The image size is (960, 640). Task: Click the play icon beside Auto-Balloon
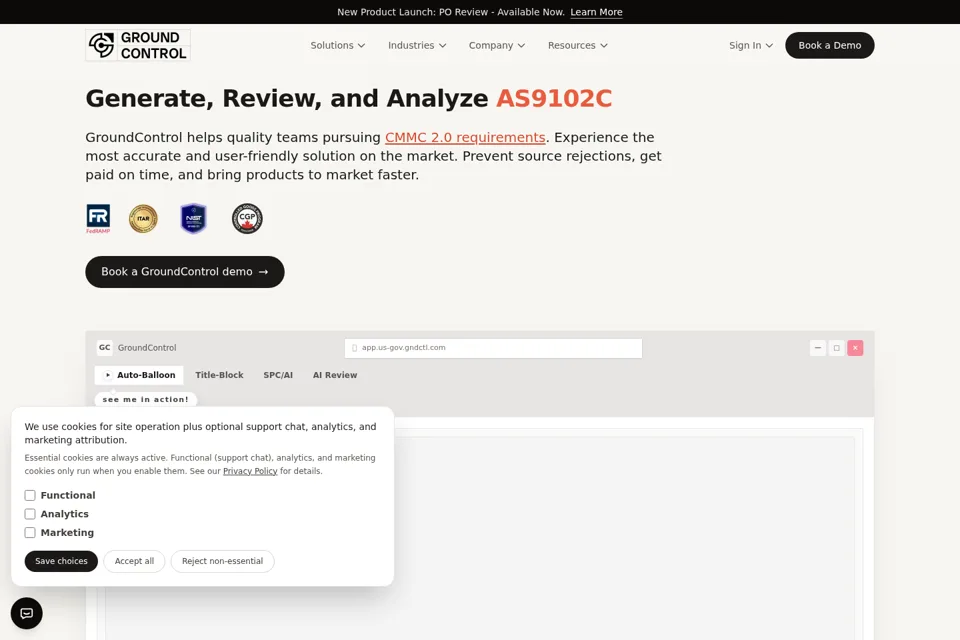point(108,375)
